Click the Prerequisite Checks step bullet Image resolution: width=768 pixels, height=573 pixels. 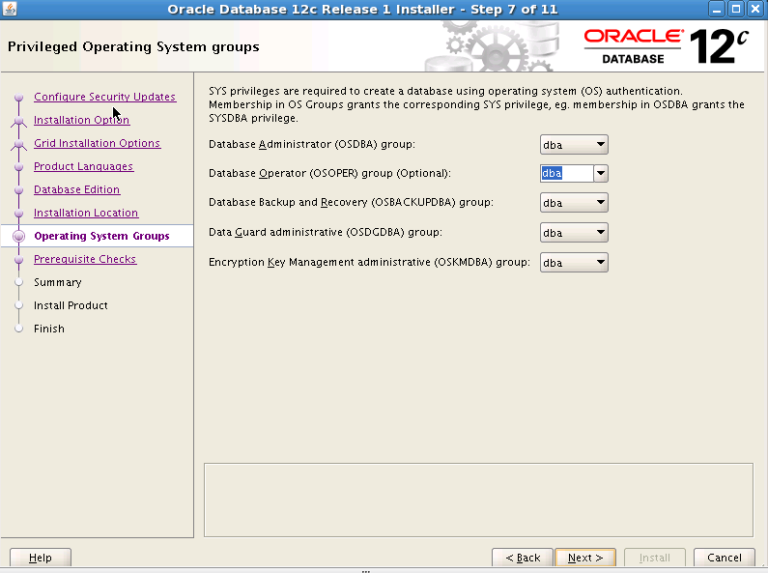19,260
